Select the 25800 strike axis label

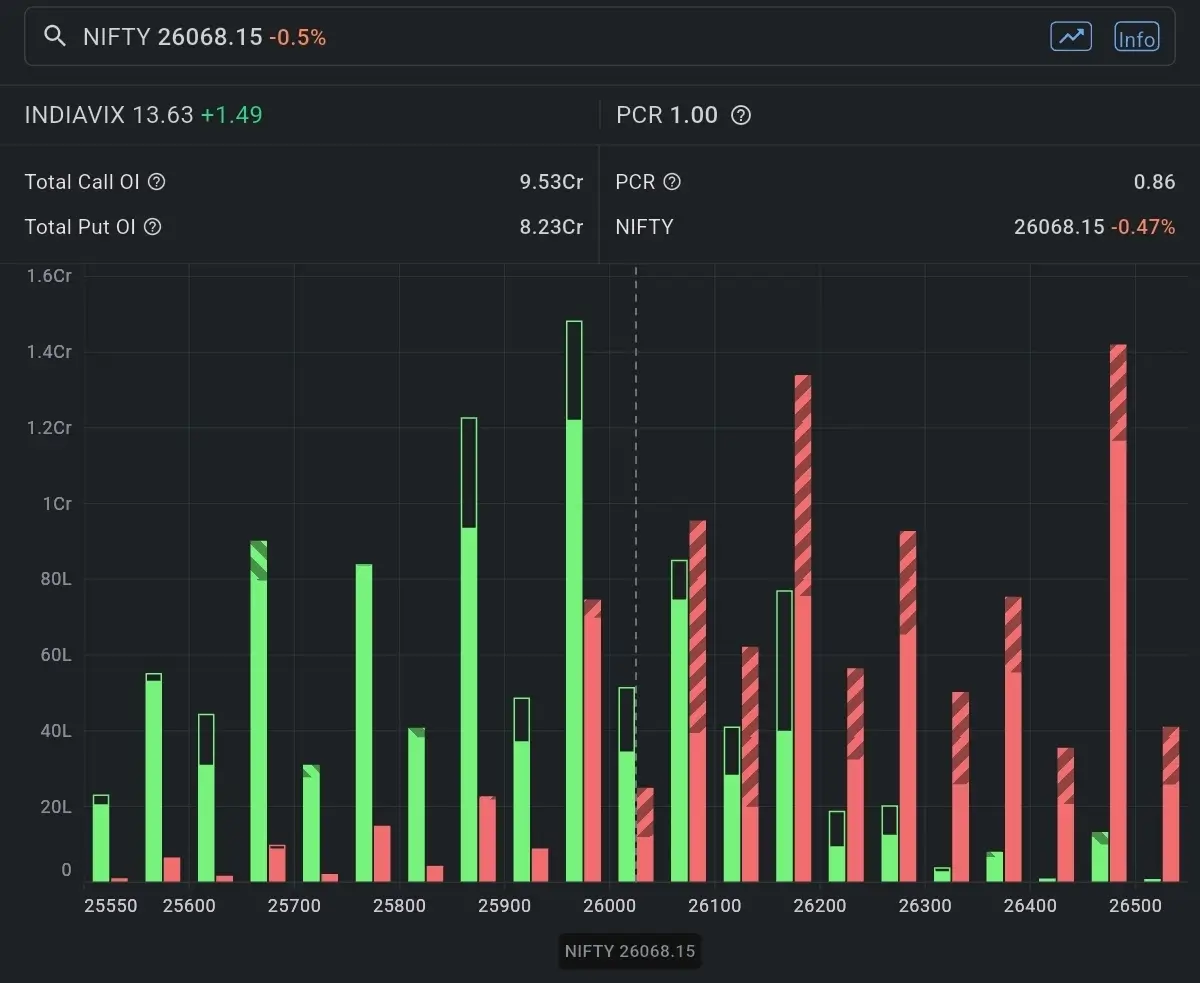point(399,906)
